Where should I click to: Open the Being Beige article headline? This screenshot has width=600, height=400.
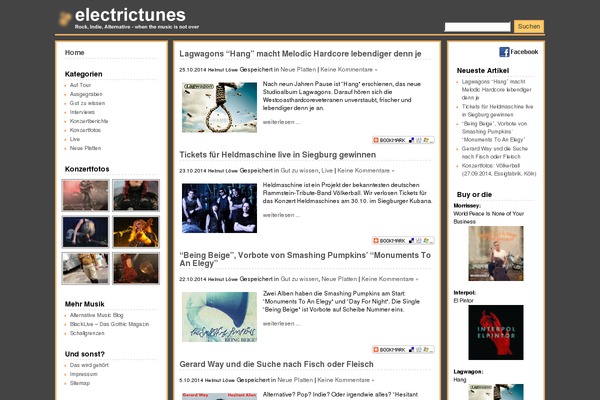[305, 259]
